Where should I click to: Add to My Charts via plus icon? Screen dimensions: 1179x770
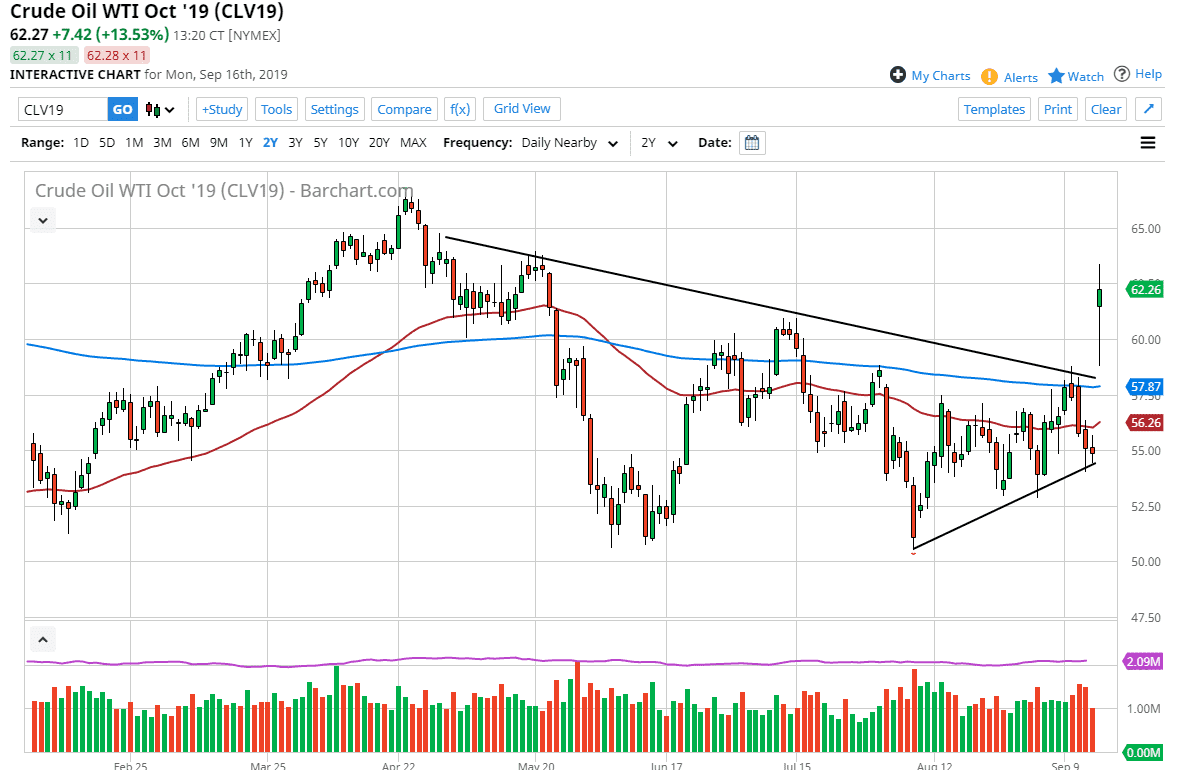[x=898, y=74]
